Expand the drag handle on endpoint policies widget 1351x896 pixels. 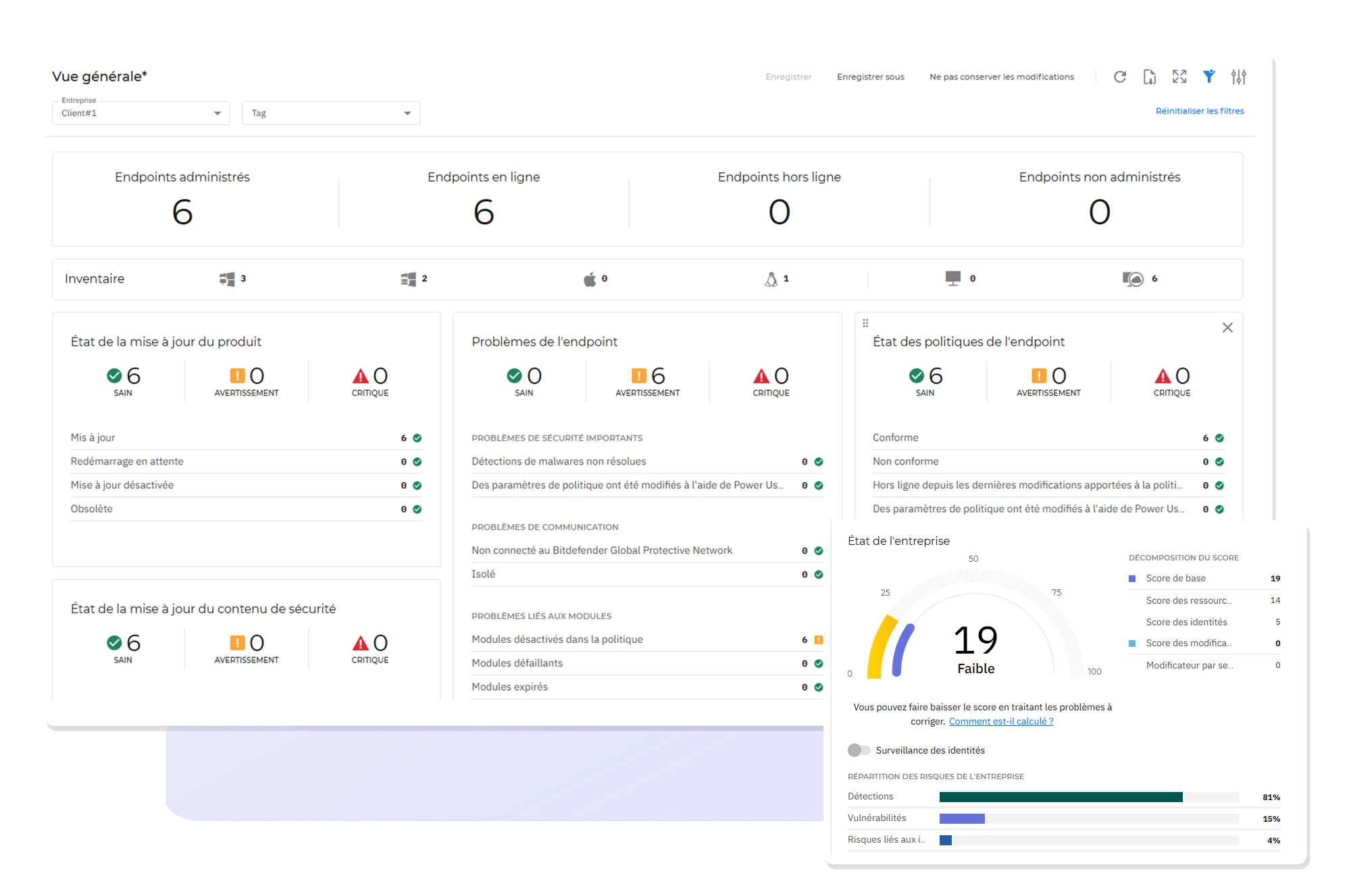(x=865, y=323)
